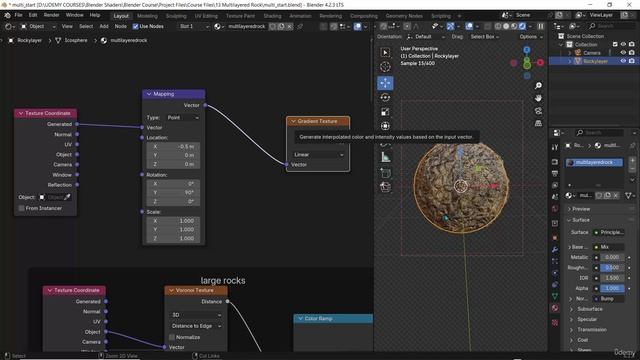Click the Principled surface shader button
The image size is (640, 360).
pyautogui.click(x=609, y=232)
